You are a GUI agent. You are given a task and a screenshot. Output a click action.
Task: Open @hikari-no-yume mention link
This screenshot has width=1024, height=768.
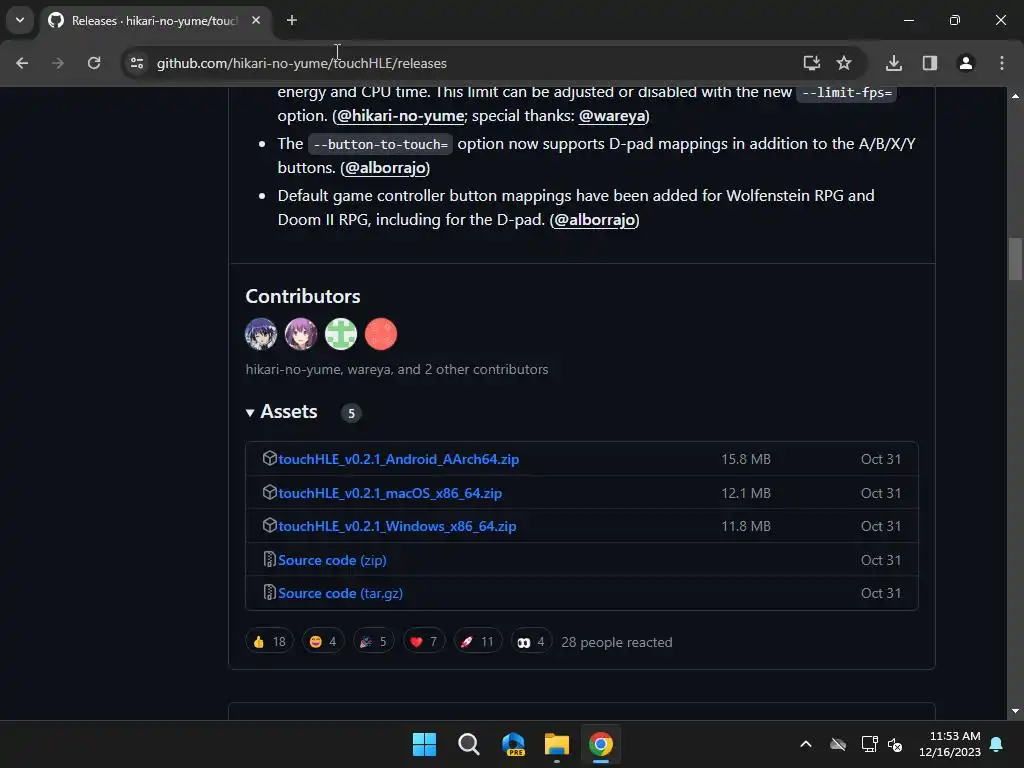tap(400, 116)
